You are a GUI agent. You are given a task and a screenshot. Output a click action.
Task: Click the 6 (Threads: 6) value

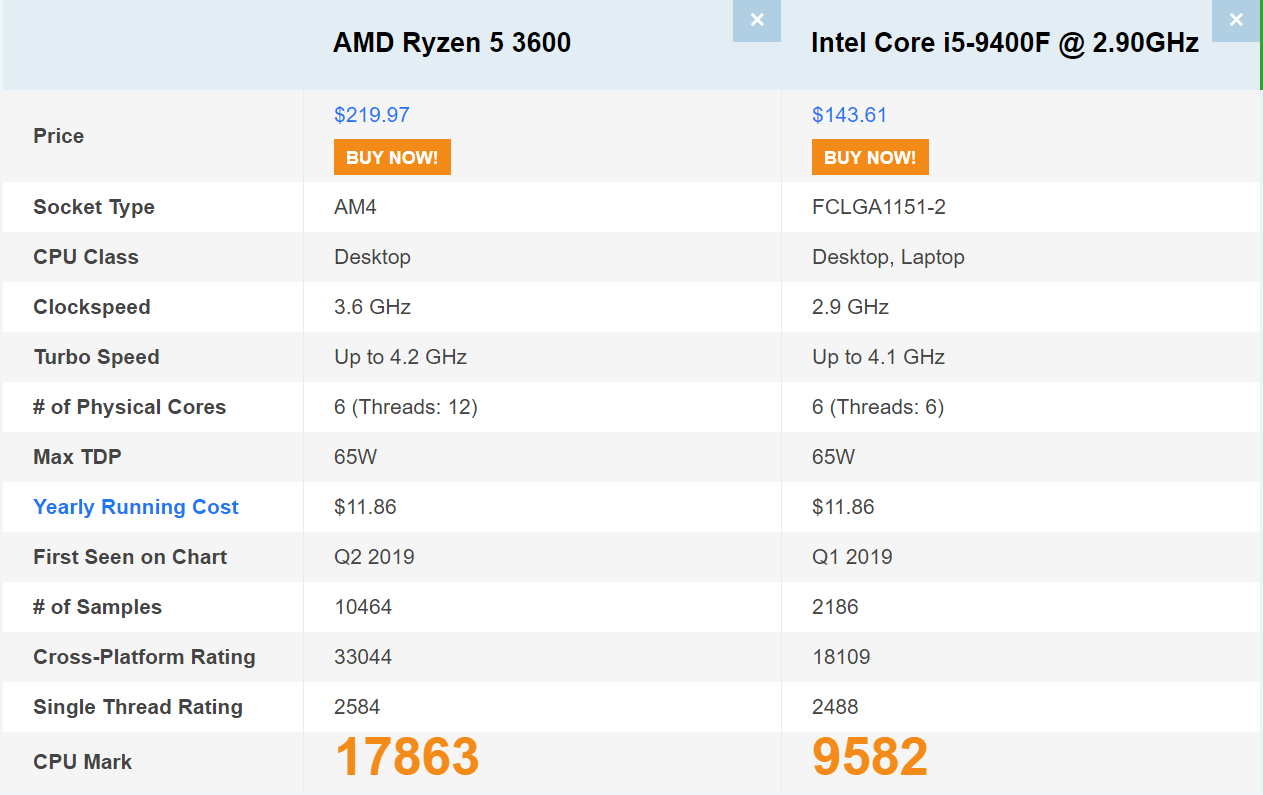click(879, 407)
